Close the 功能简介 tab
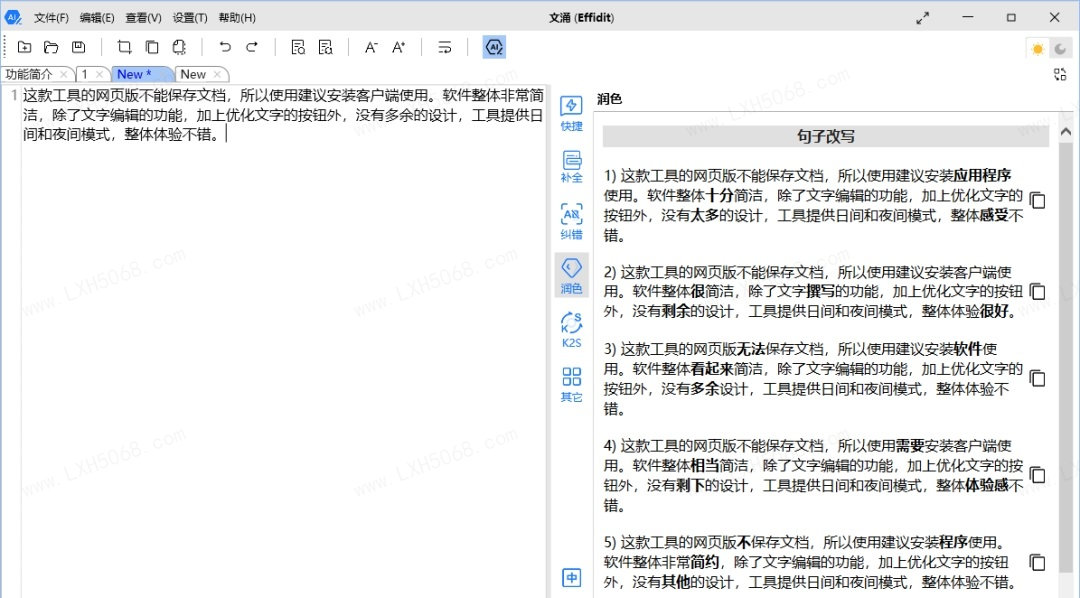 63,74
